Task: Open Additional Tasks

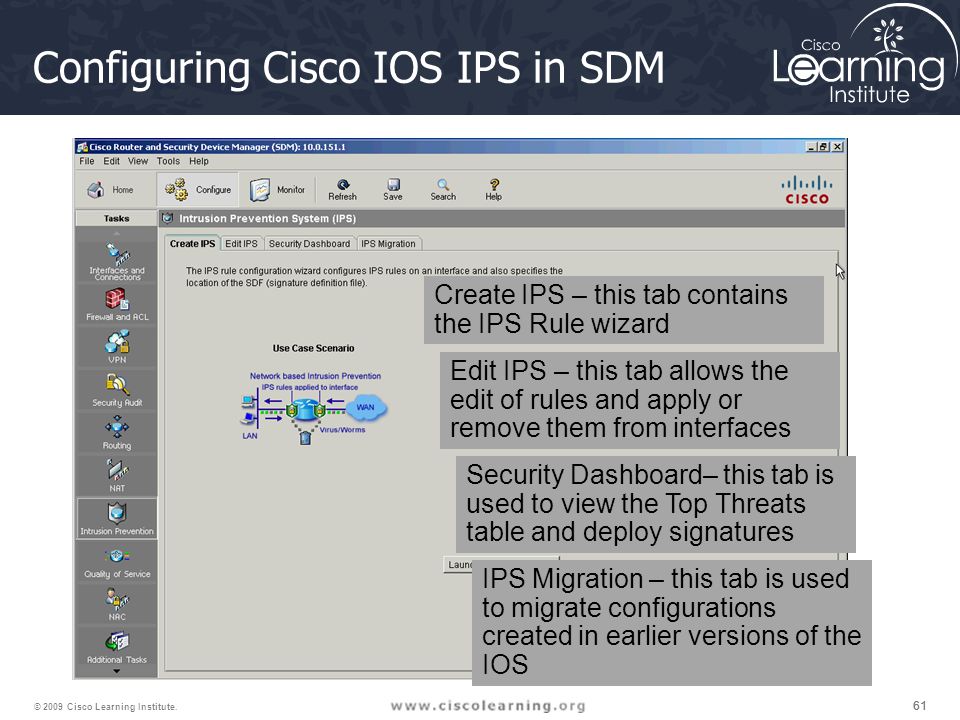Action: [117, 648]
